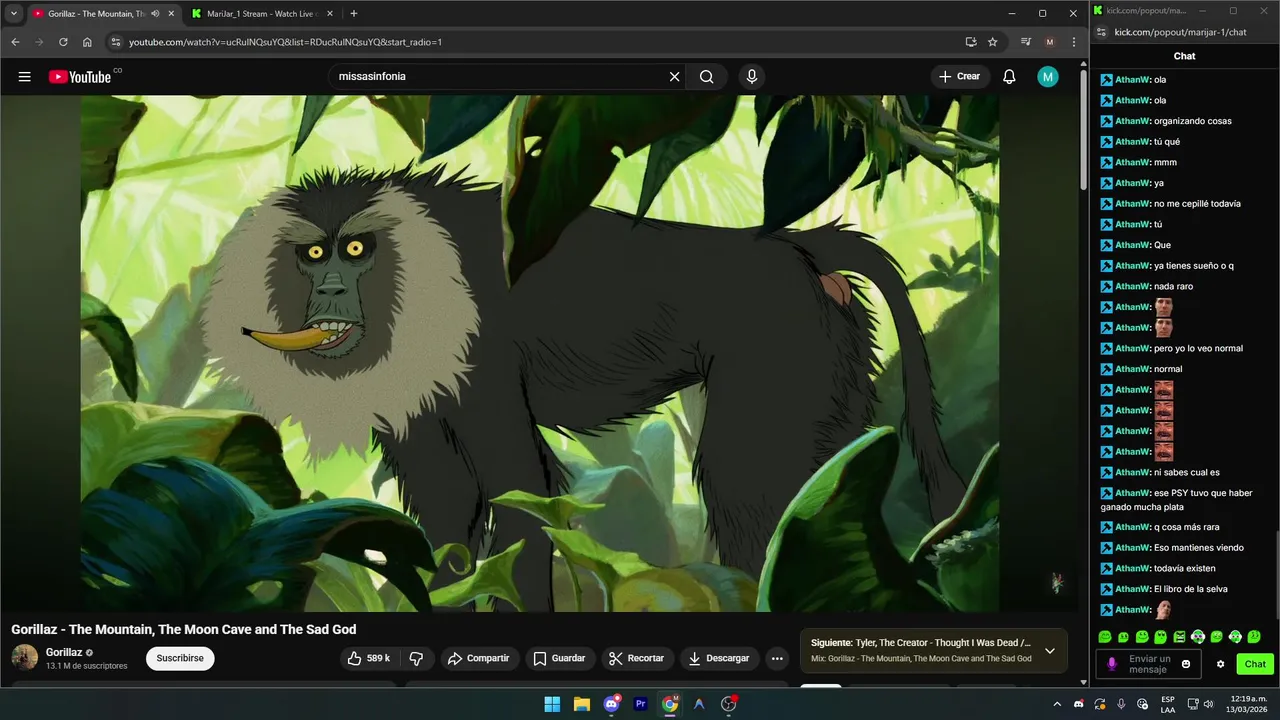Send message with green Chat button
Viewport: 1280px width, 720px height.
1255,664
